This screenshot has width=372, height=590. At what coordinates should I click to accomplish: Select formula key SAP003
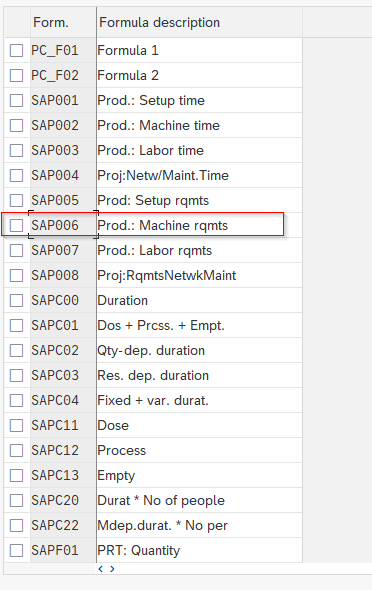tap(63, 151)
